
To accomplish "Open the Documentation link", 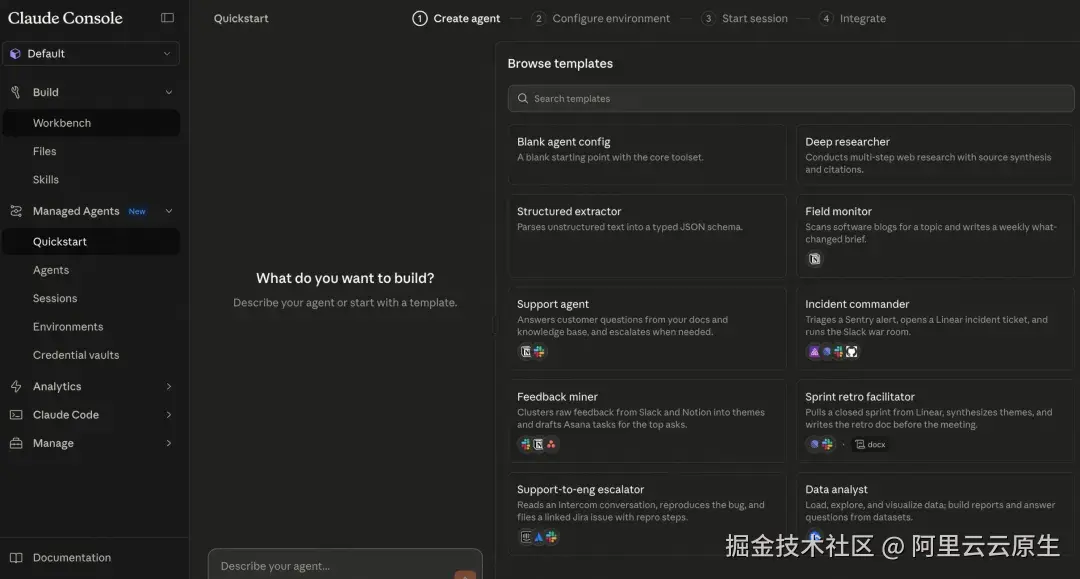I will coord(72,558).
